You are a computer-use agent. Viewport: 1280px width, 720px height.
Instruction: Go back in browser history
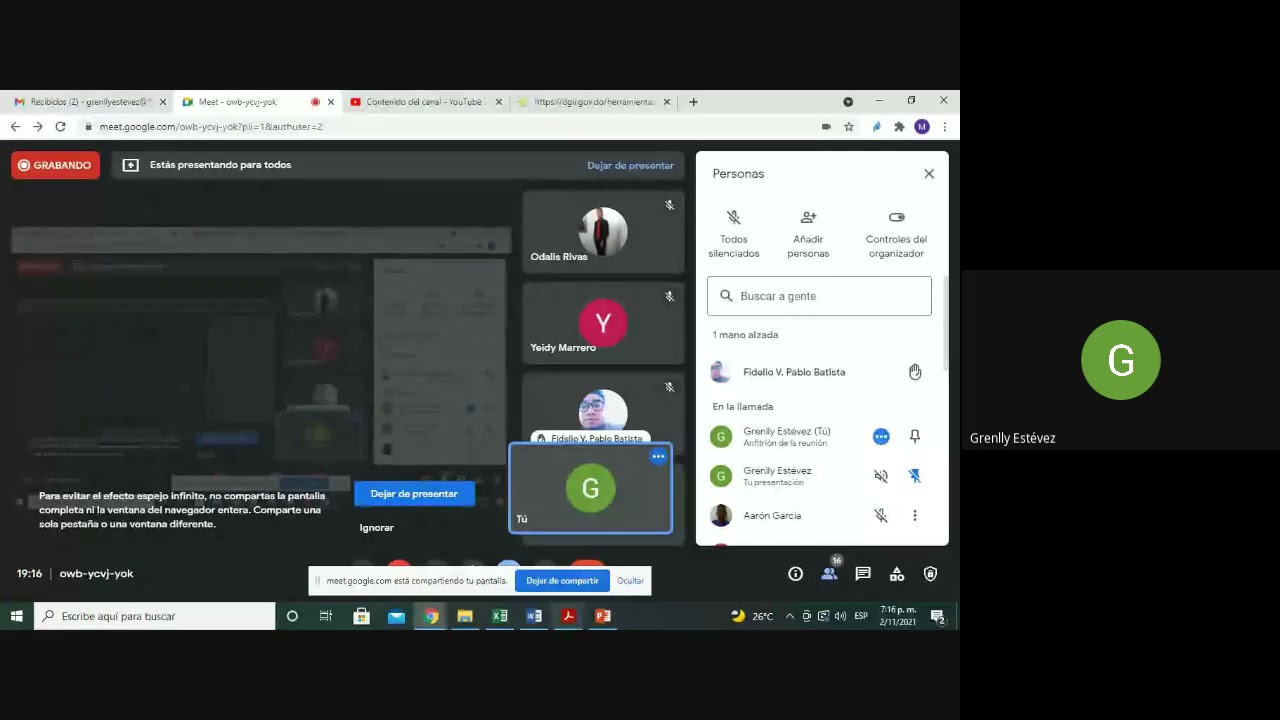click(x=15, y=127)
